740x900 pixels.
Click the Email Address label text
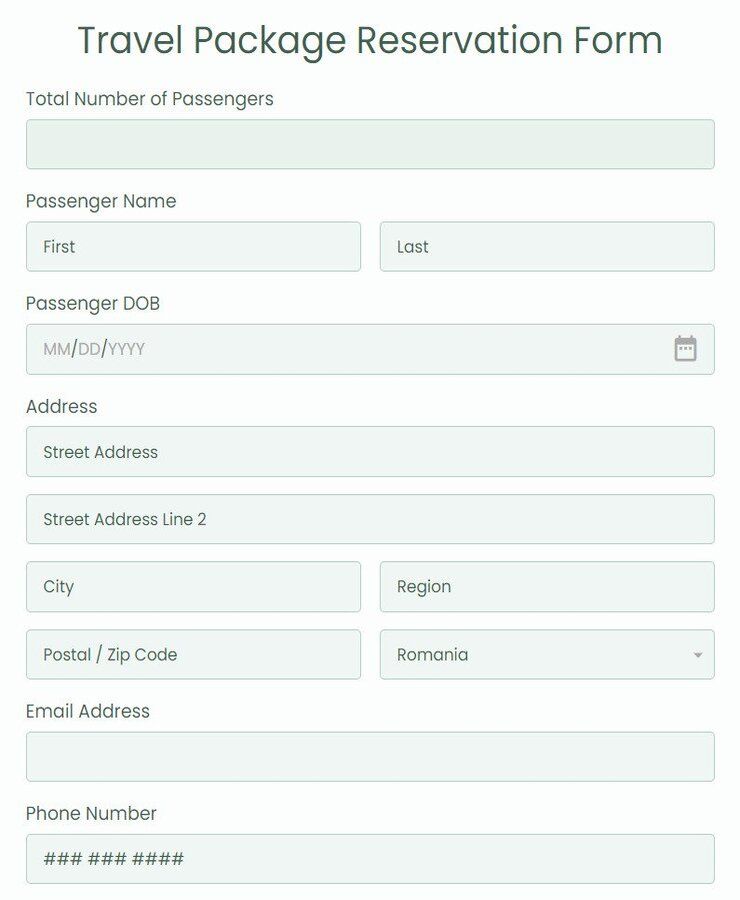88,711
